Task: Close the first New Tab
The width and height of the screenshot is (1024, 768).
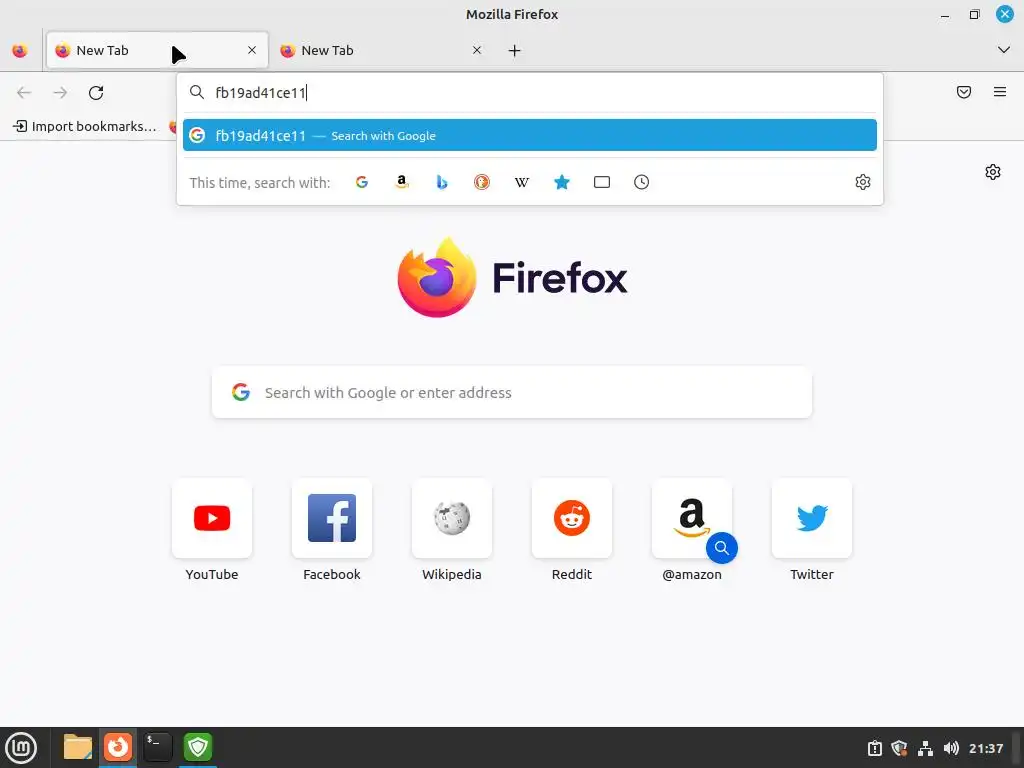Action: 252,50
